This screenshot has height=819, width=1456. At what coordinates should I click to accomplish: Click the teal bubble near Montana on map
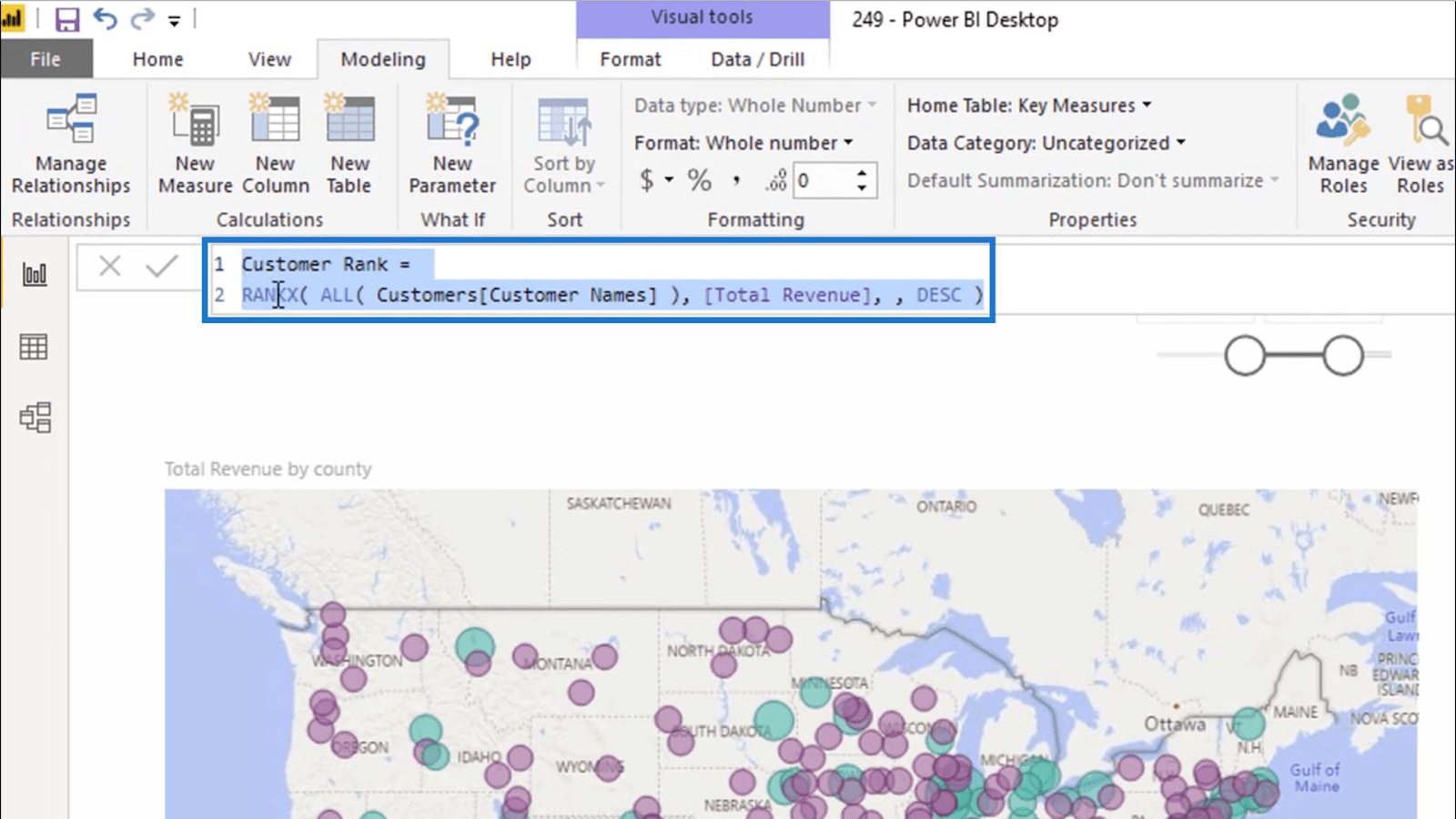tap(475, 645)
